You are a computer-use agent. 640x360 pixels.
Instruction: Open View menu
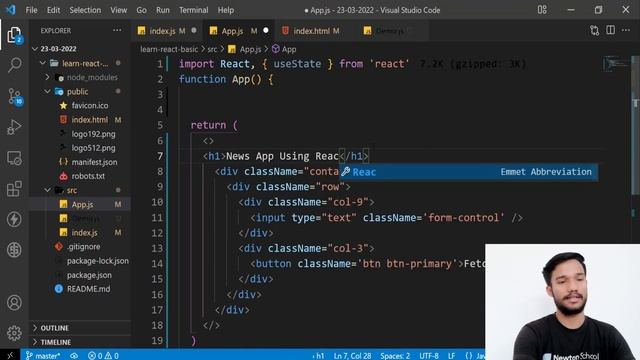118,10
